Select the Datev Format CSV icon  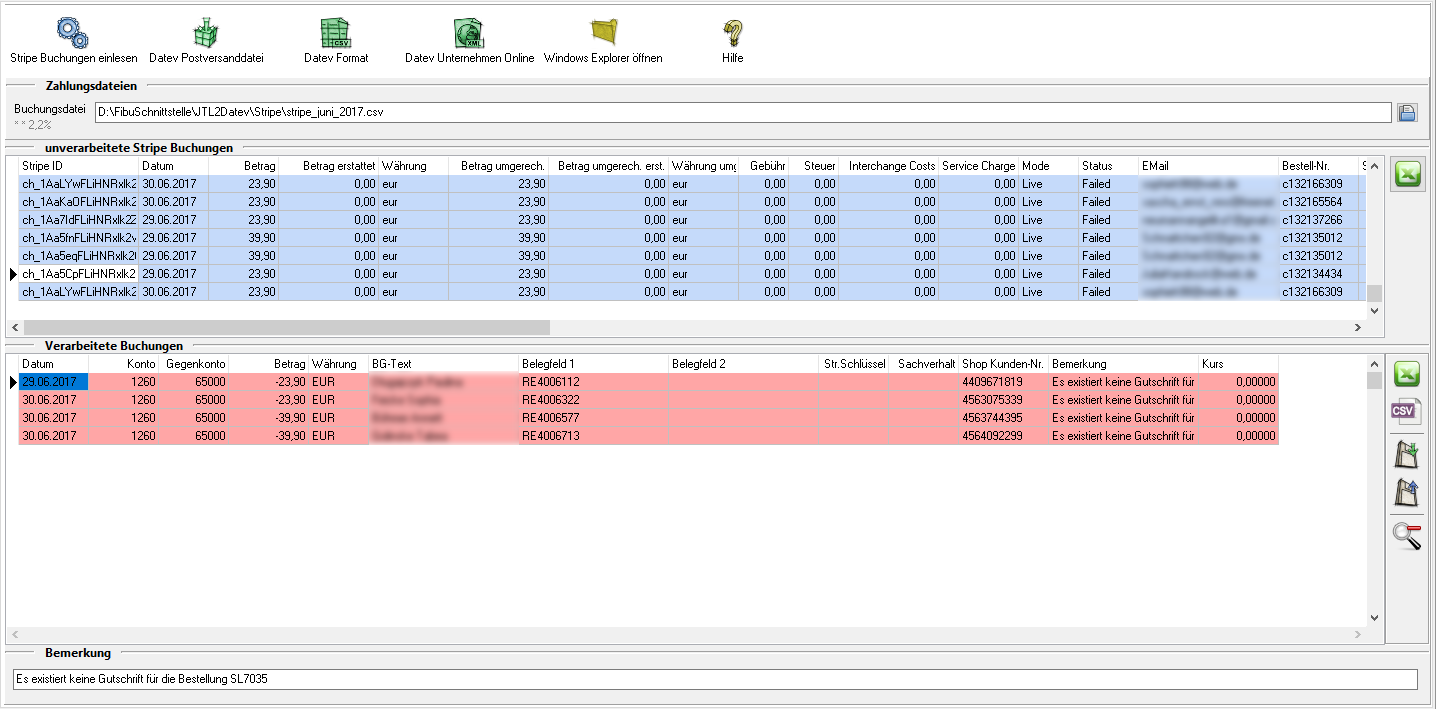tap(335, 33)
